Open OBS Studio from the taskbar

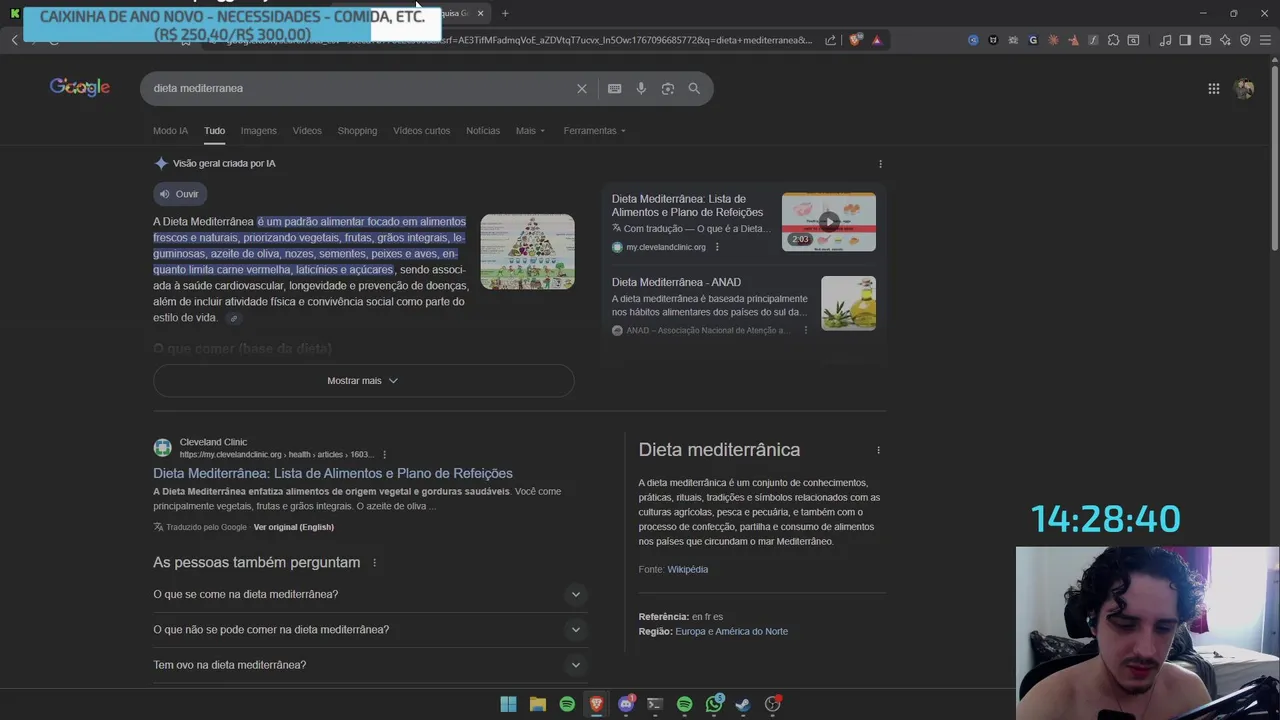[772, 704]
